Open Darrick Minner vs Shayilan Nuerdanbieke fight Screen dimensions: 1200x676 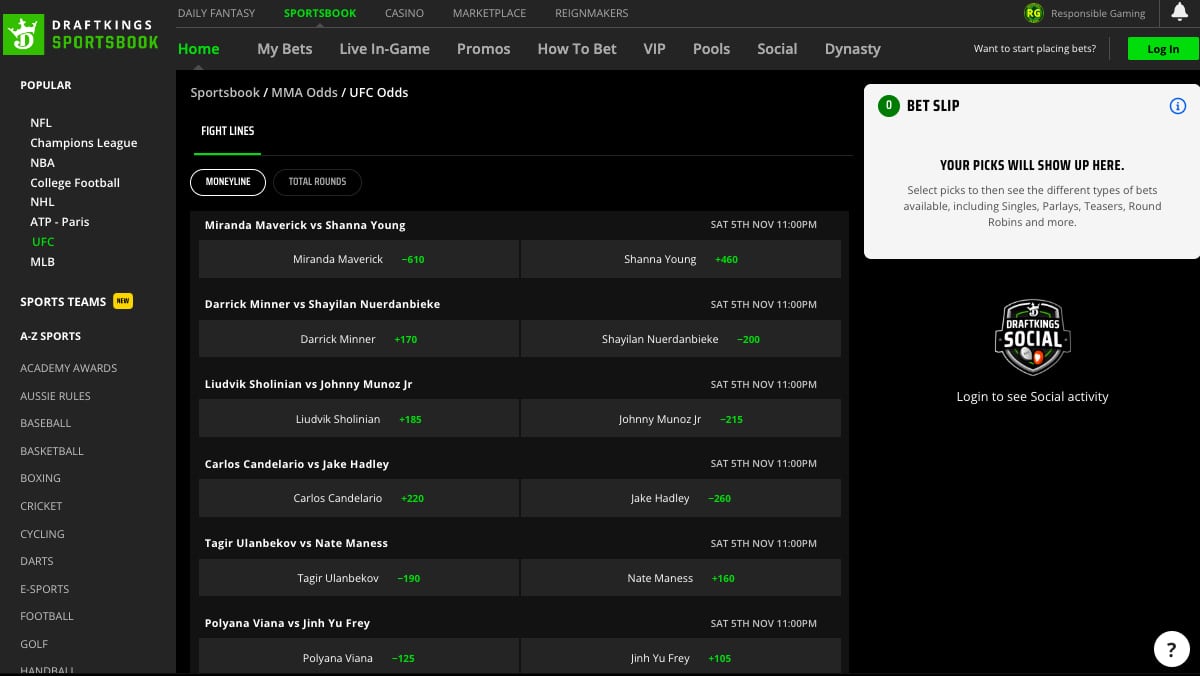coord(322,304)
